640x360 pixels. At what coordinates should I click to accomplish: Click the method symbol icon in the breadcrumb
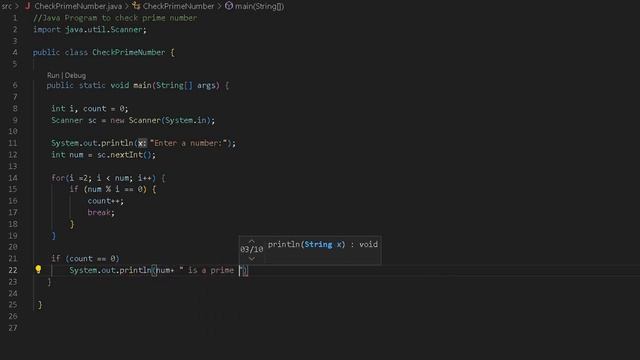[229, 6]
